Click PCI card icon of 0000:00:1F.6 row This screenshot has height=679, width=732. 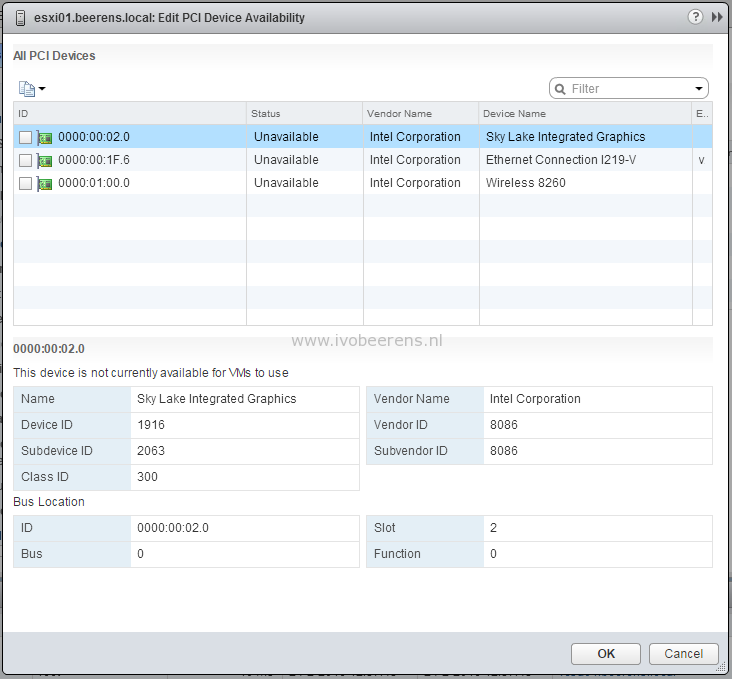pos(44,161)
